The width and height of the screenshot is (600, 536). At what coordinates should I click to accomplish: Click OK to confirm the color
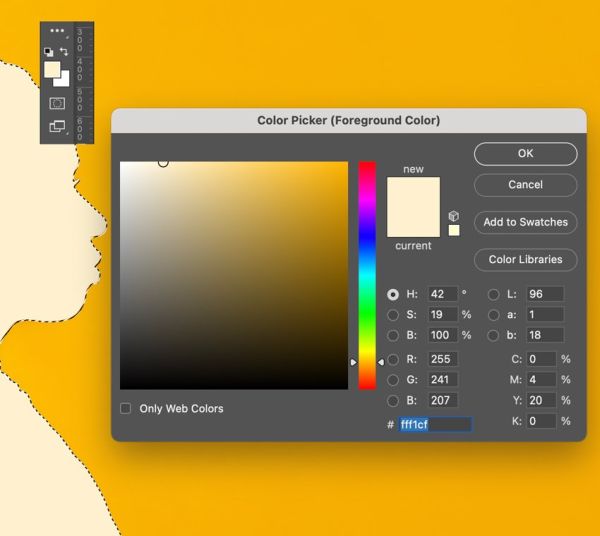pyautogui.click(x=525, y=154)
